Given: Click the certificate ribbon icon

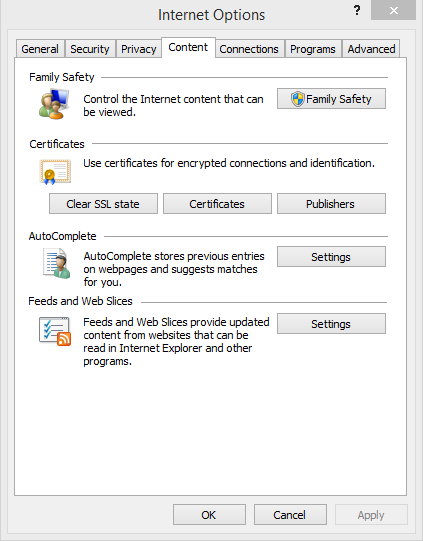Looking at the screenshot, I should [55, 171].
